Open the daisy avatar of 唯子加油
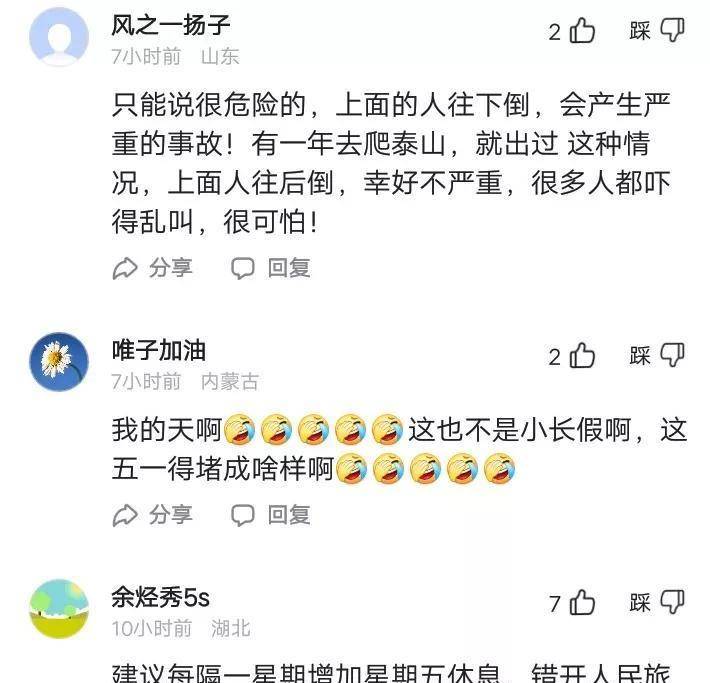Image resolution: width=710 pixels, height=683 pixels. click(59, 361)
